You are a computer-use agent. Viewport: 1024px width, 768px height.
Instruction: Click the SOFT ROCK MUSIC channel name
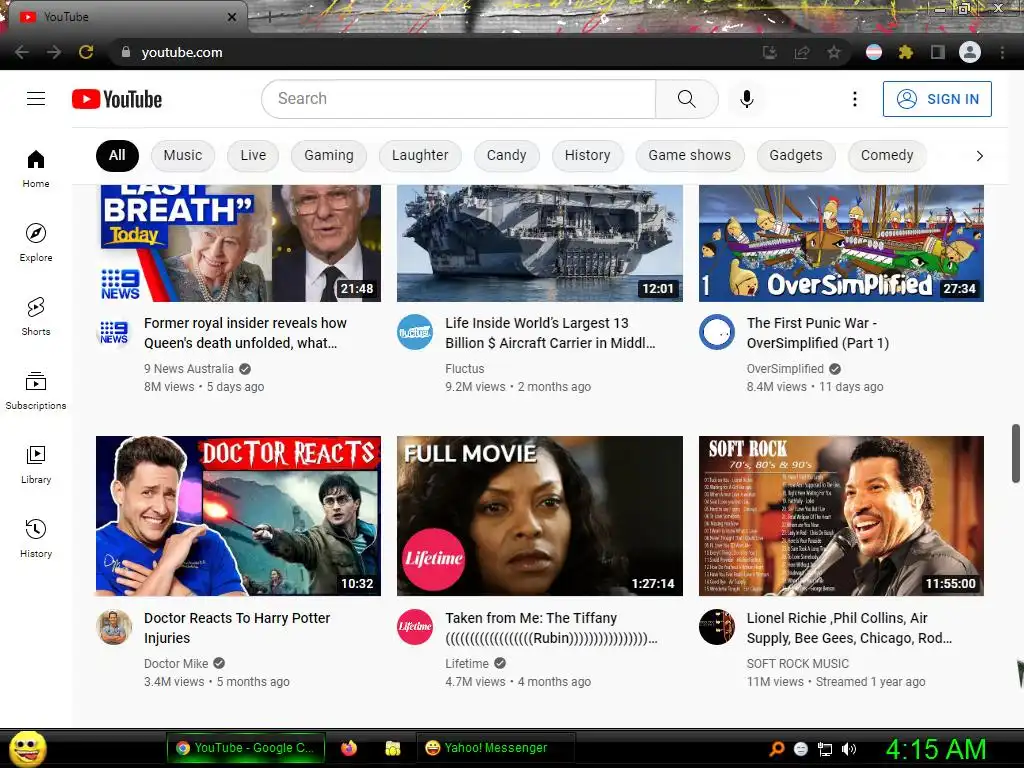(x=797, y=664)
